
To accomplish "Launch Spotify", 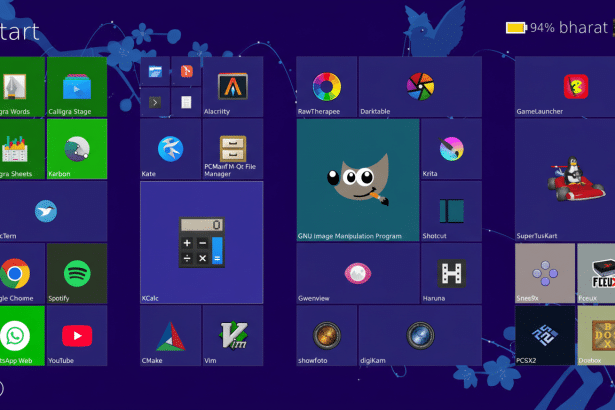I will tap(77, 273).
